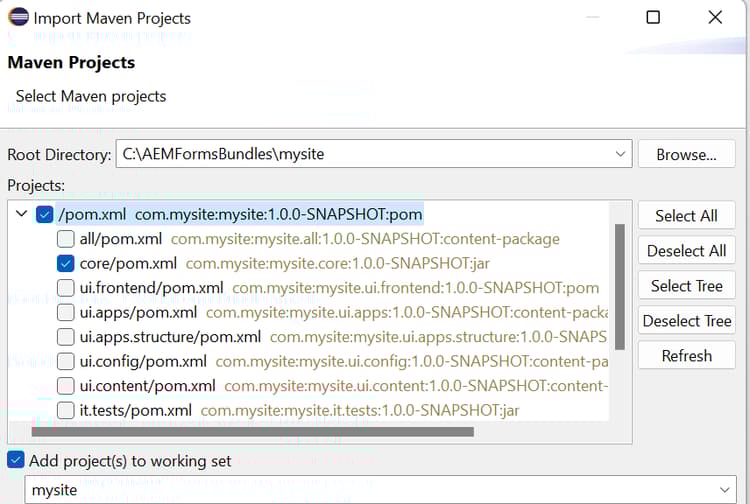Click the horizontal scrollbar in Projects list
750x504 pixels.
click(x=253, y=432)
